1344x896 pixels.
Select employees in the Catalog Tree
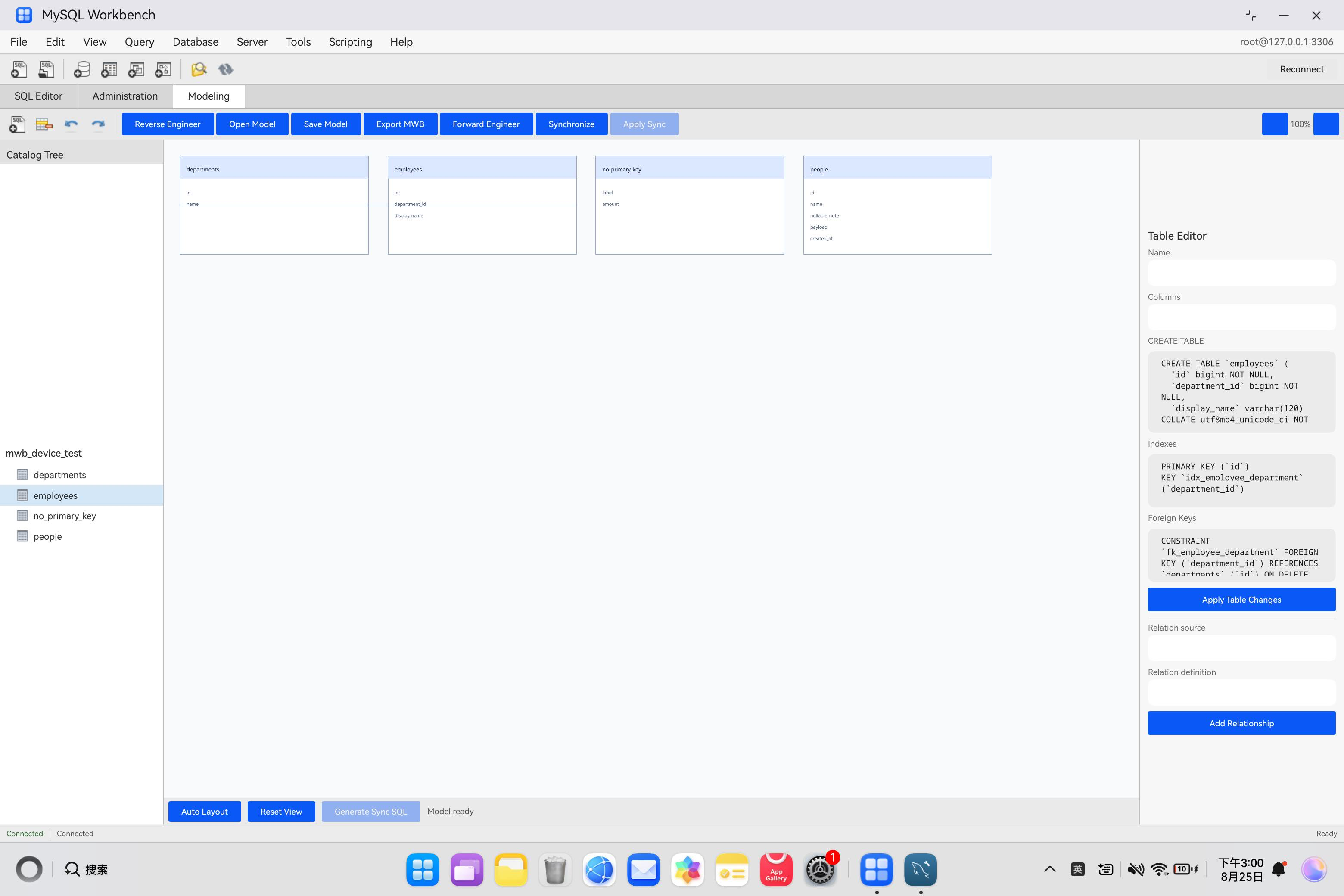(82, 495)
